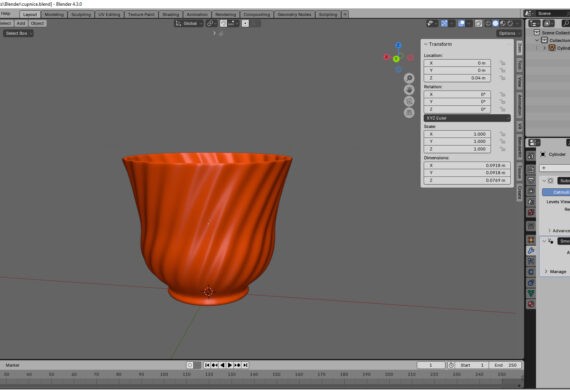
Task: Switch to the UV Editing workspace tab
Action: click(109, 15)
